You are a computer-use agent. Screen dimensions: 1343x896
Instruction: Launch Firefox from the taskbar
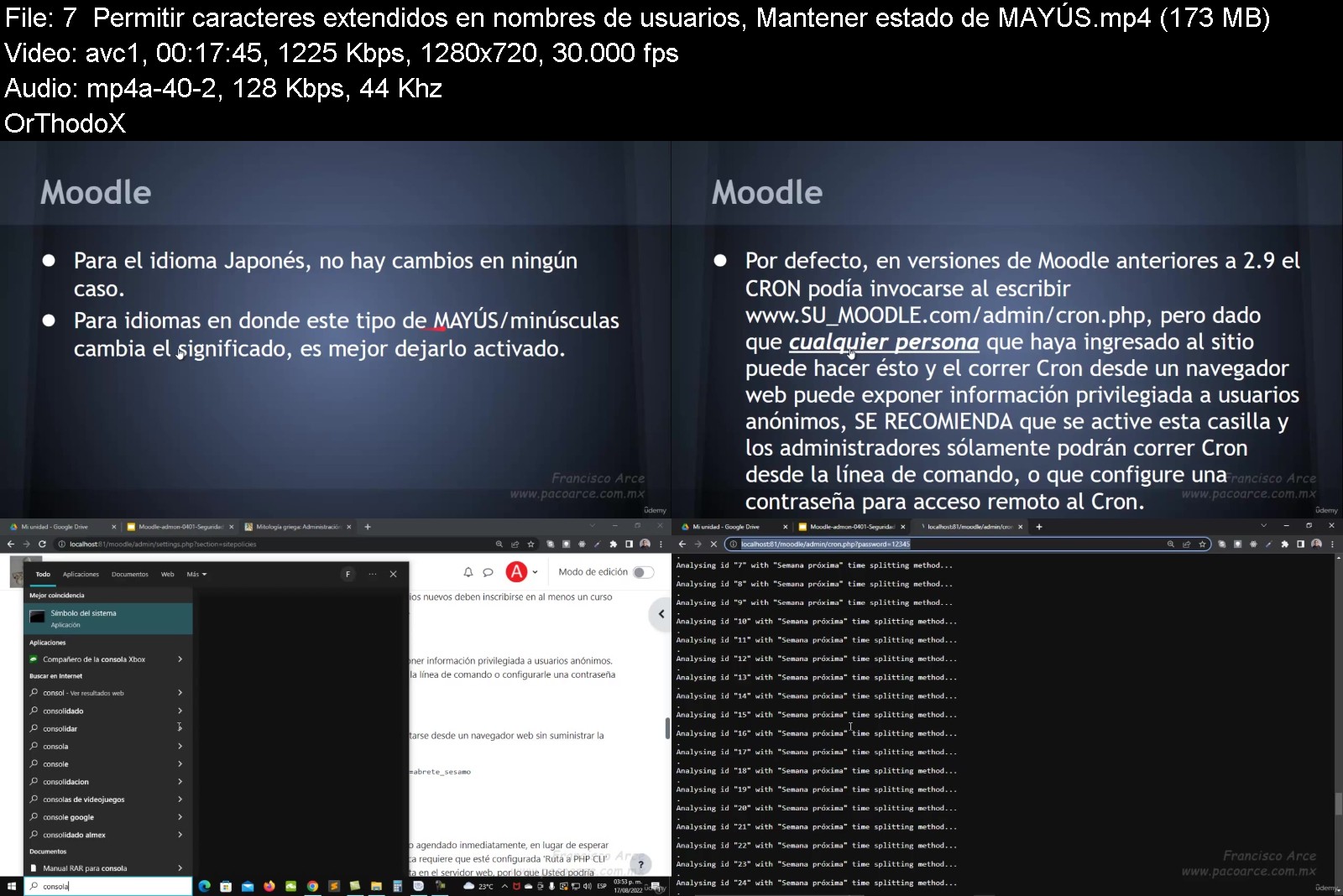tap(269, 886)
